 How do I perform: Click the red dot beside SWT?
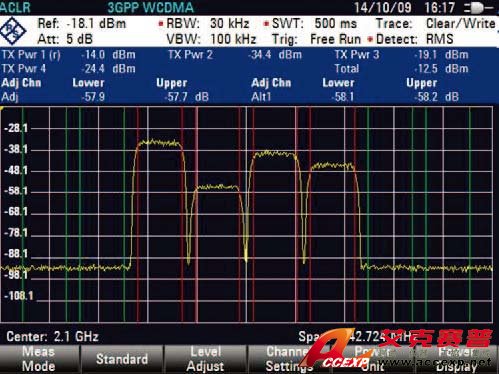[x=266, y=24]
